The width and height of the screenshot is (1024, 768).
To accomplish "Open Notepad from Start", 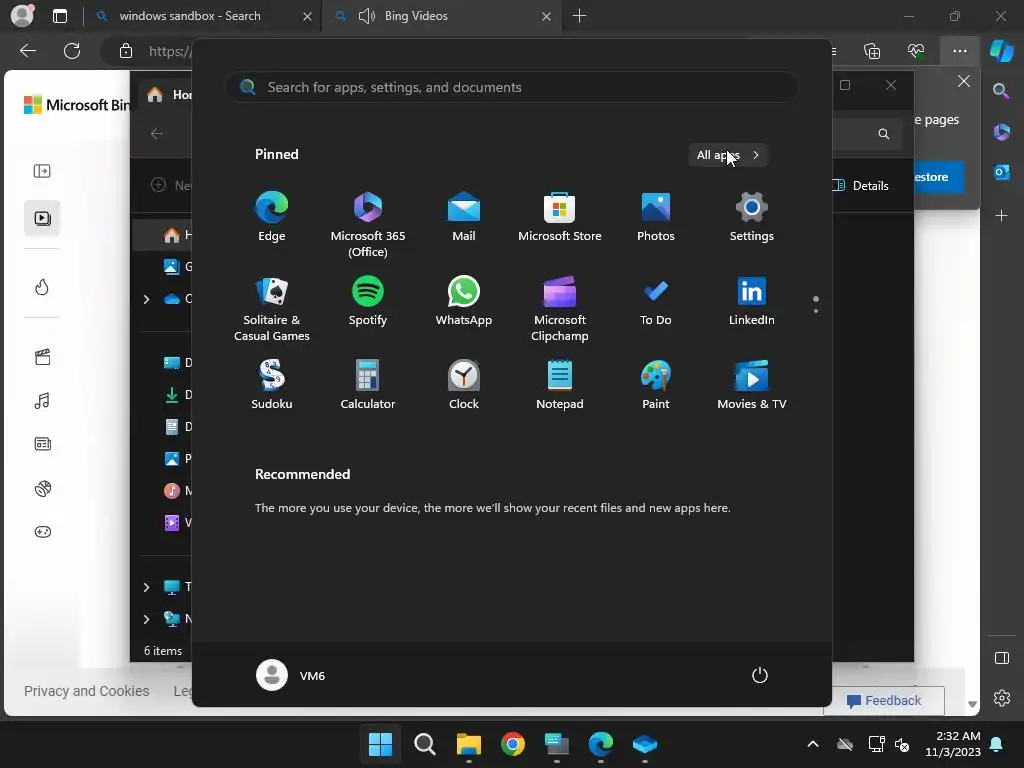I will [x=560, y=385].
